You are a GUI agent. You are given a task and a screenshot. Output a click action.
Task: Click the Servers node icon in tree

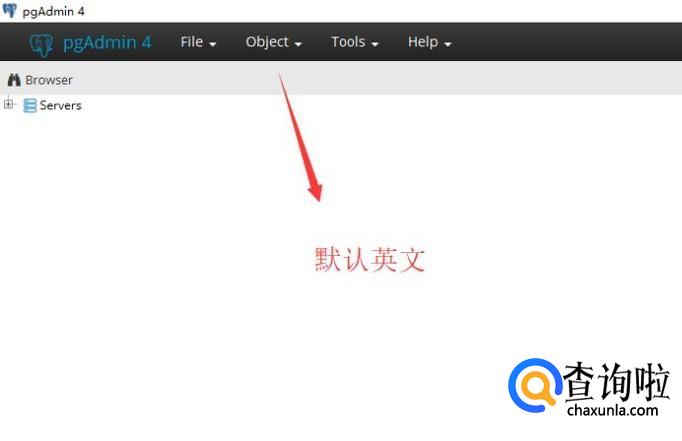pos(30,105)
